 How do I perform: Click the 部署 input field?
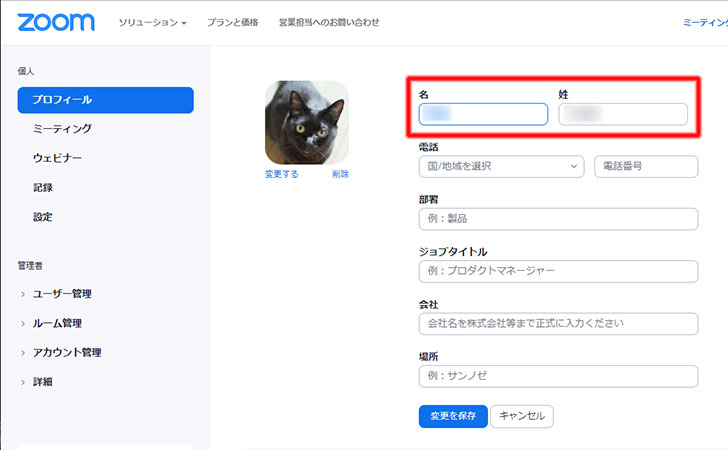558,219
